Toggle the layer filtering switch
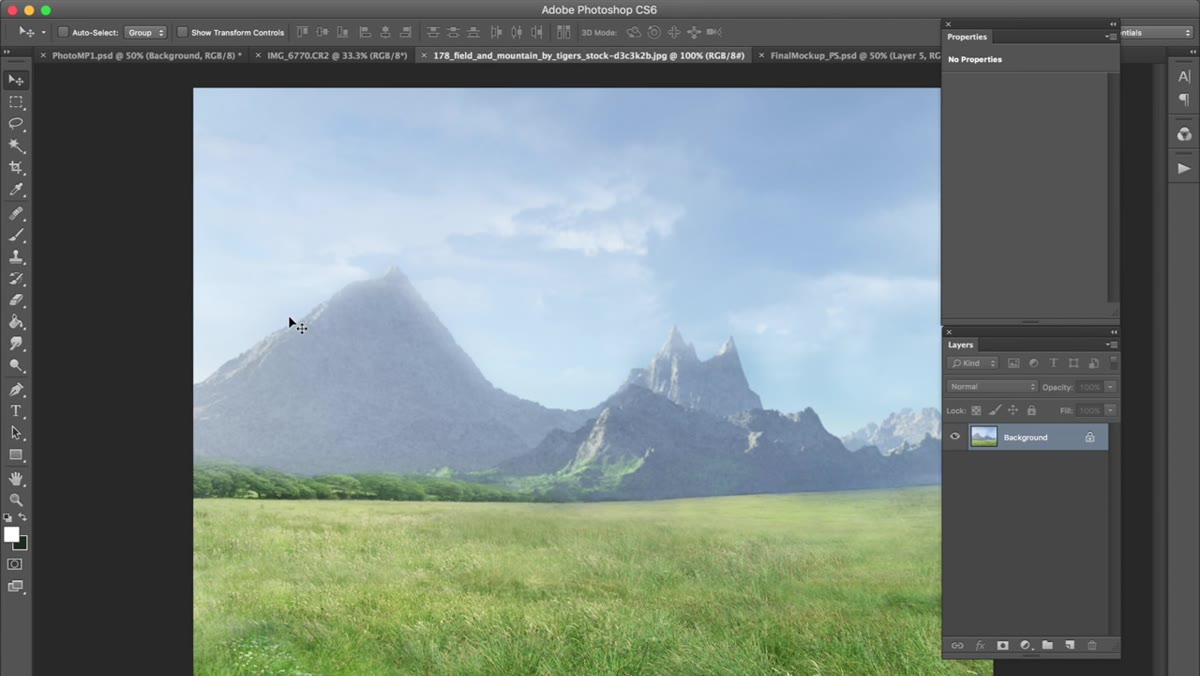The height and width of the screenshot is (676, 1200). coord(1114,363)
